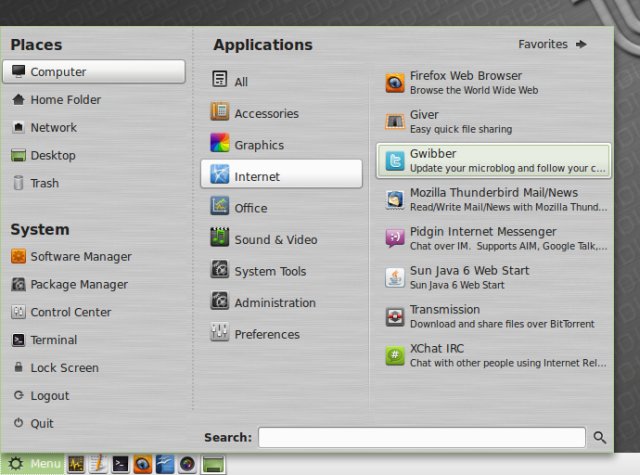Screen dimensions: 640x475
Task: Click the terminal icon in the taskbar
Action: pyautogui.click(x=120, y=464)
